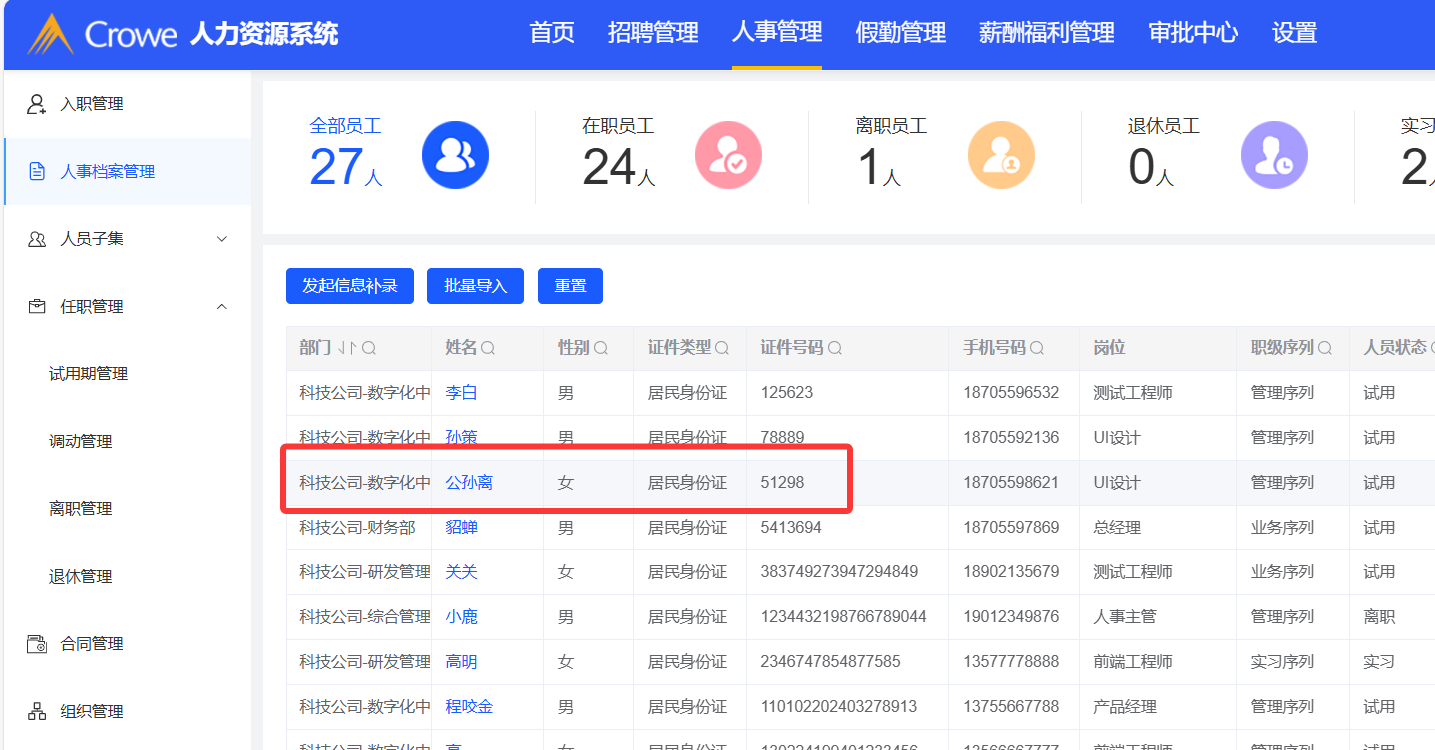This screenshot has height=750, width=1435.
Task: Click the search icon in 姓名 column header
Action: coord(488,349)
